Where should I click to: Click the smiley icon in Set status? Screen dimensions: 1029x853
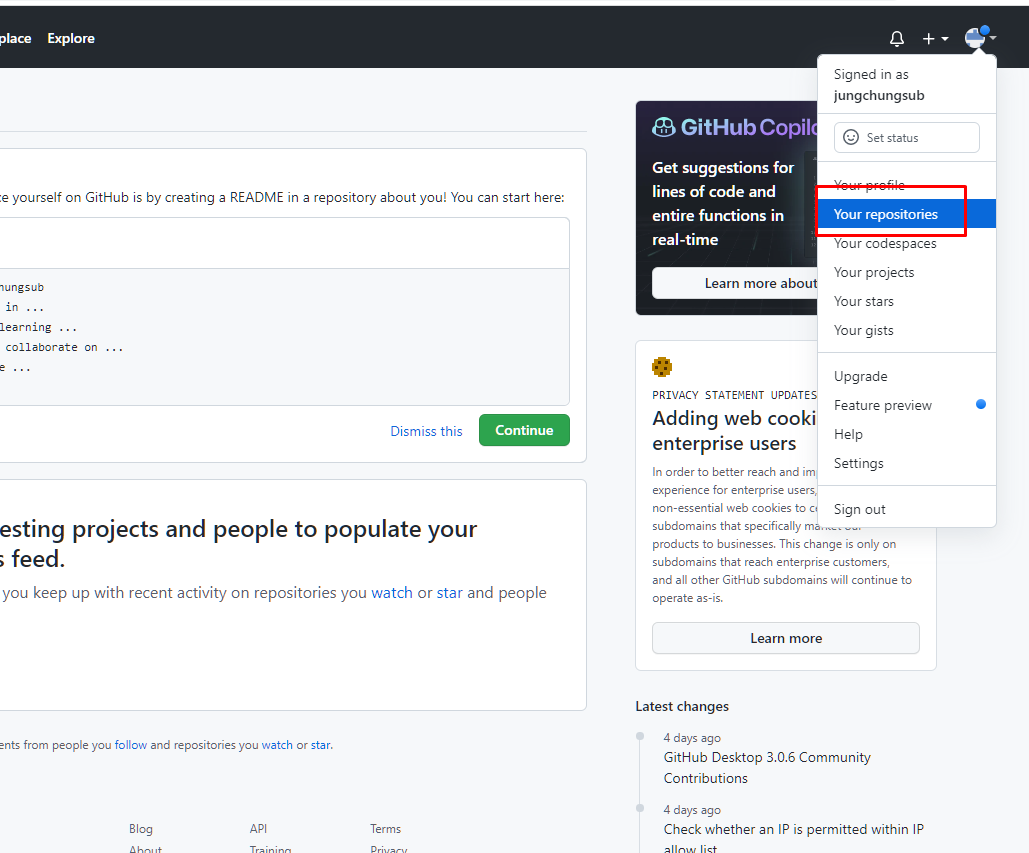(x=850, y=137)
